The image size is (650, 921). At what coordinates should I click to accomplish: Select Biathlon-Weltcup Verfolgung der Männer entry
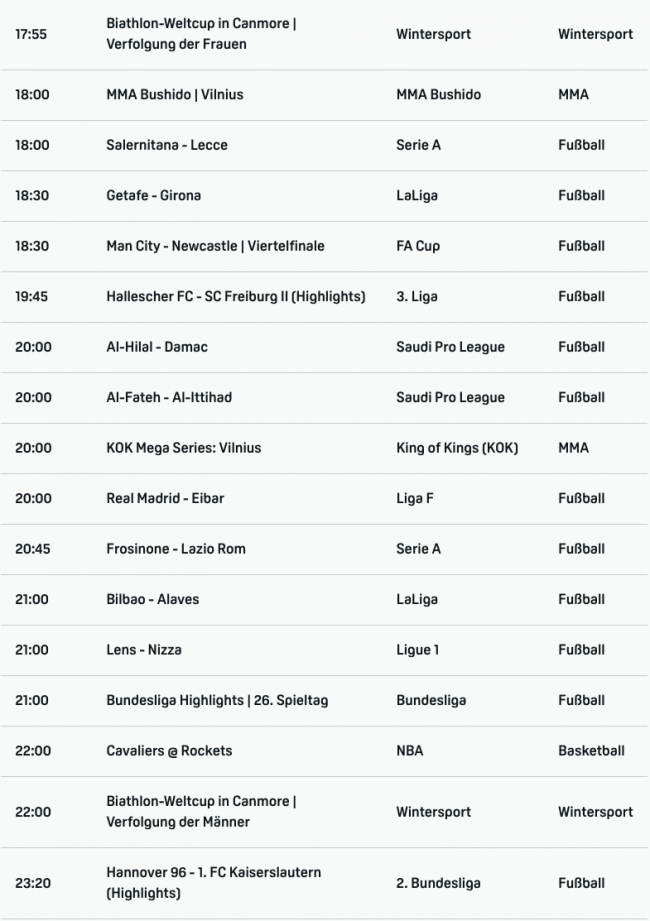point(201,812)
